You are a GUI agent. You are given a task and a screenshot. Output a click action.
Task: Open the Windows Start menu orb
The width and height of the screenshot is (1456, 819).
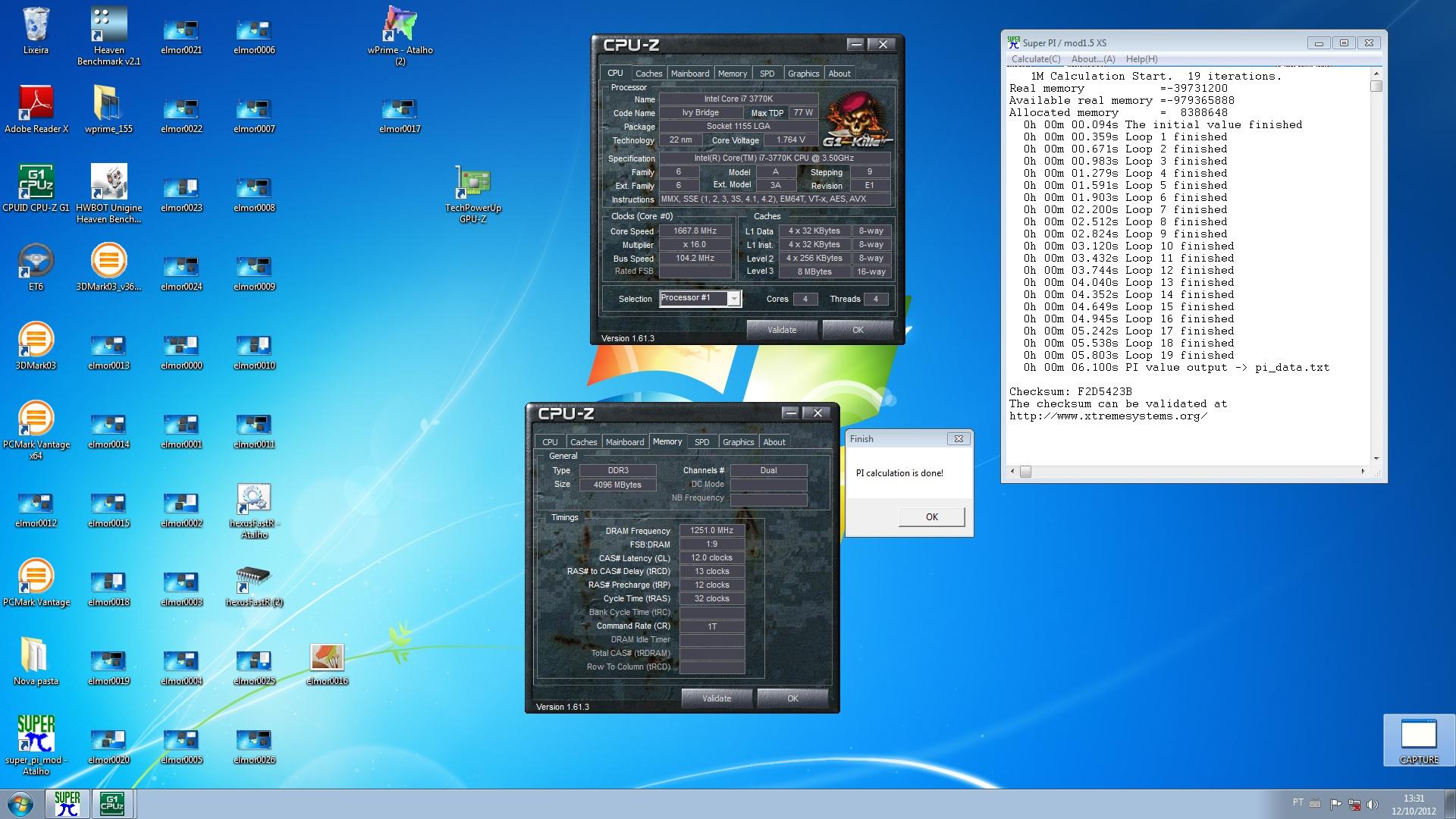[x=20, y=804]
